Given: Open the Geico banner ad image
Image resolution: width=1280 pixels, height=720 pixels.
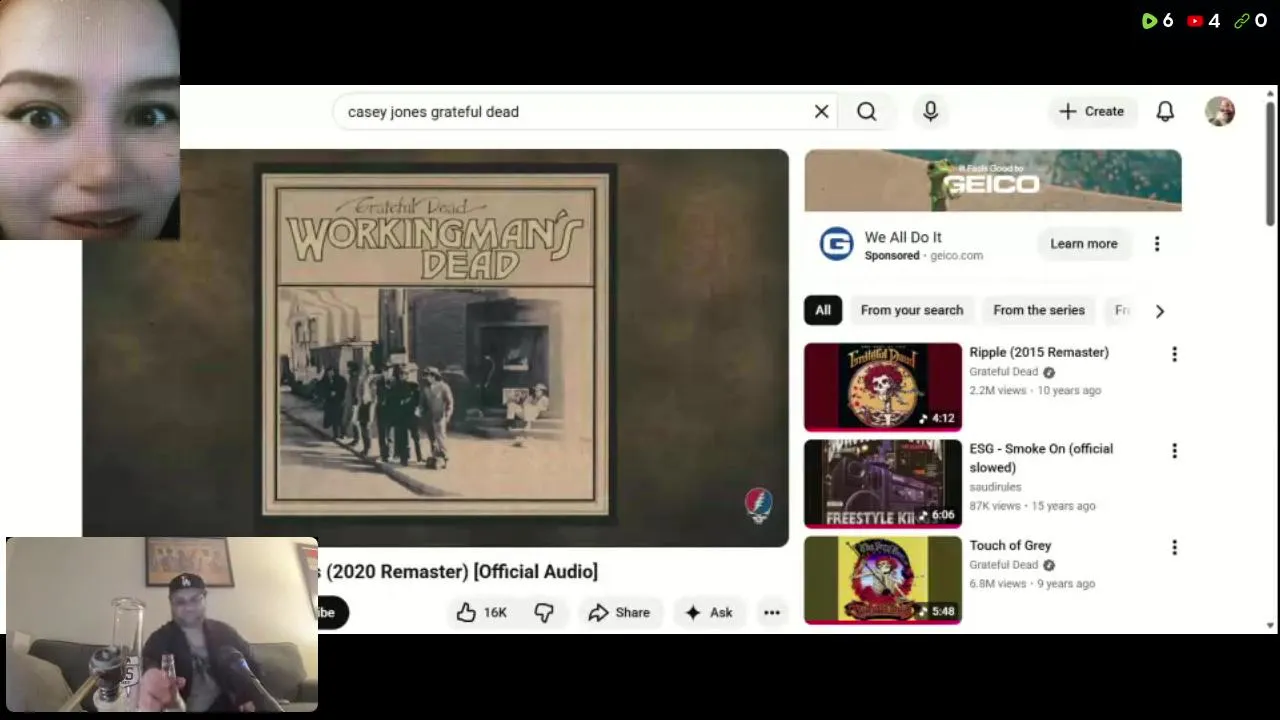Looking at the screenshot, I should [x=993, y=181].
